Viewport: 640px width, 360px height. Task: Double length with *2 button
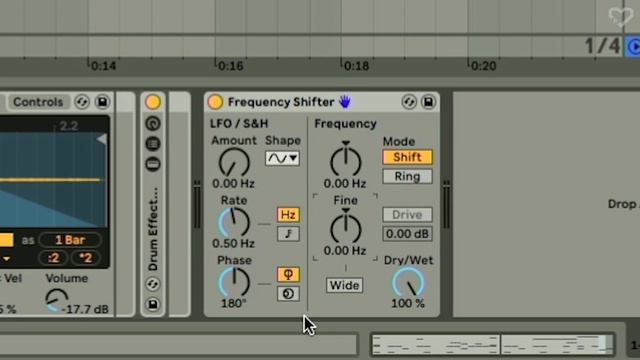click(x=86, y=258)
